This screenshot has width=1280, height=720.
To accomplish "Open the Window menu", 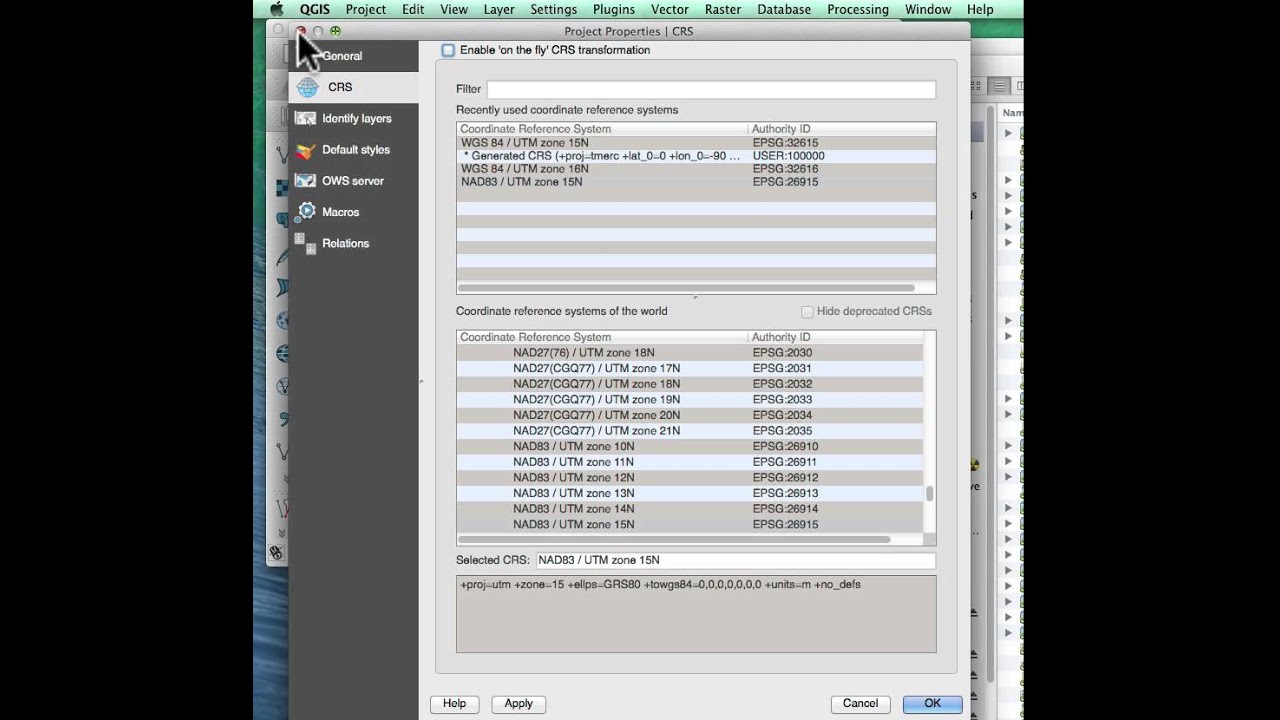I will pos(928,9).
